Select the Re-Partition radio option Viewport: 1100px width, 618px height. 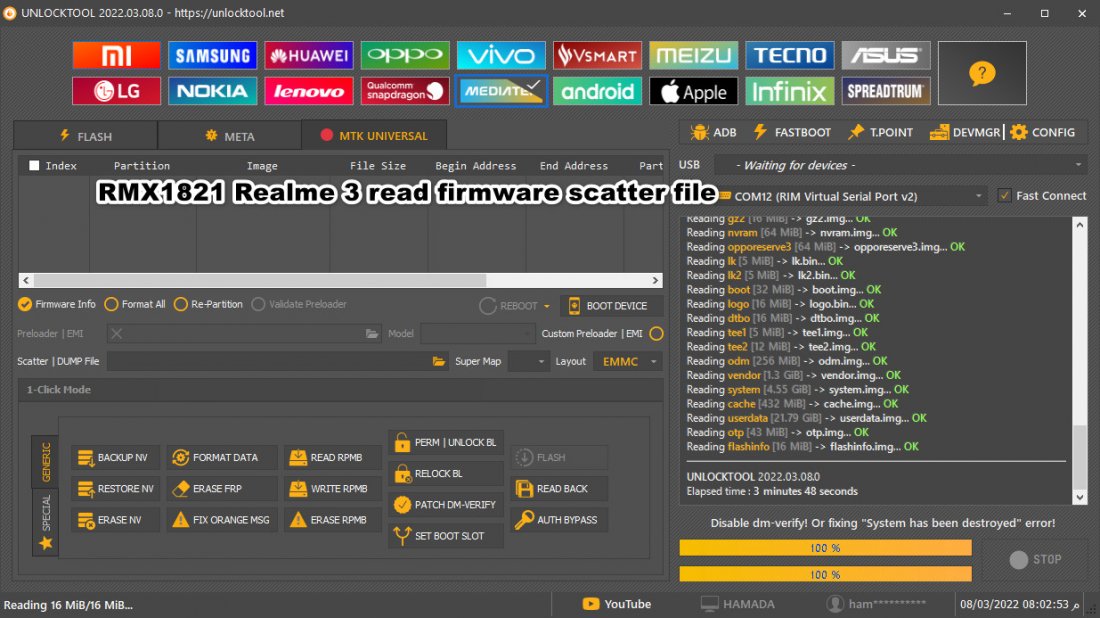[x=208, y=304]
